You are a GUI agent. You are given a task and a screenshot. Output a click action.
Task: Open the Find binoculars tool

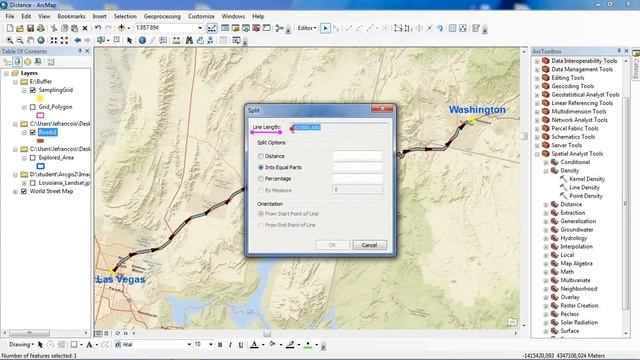coord(189,40)
